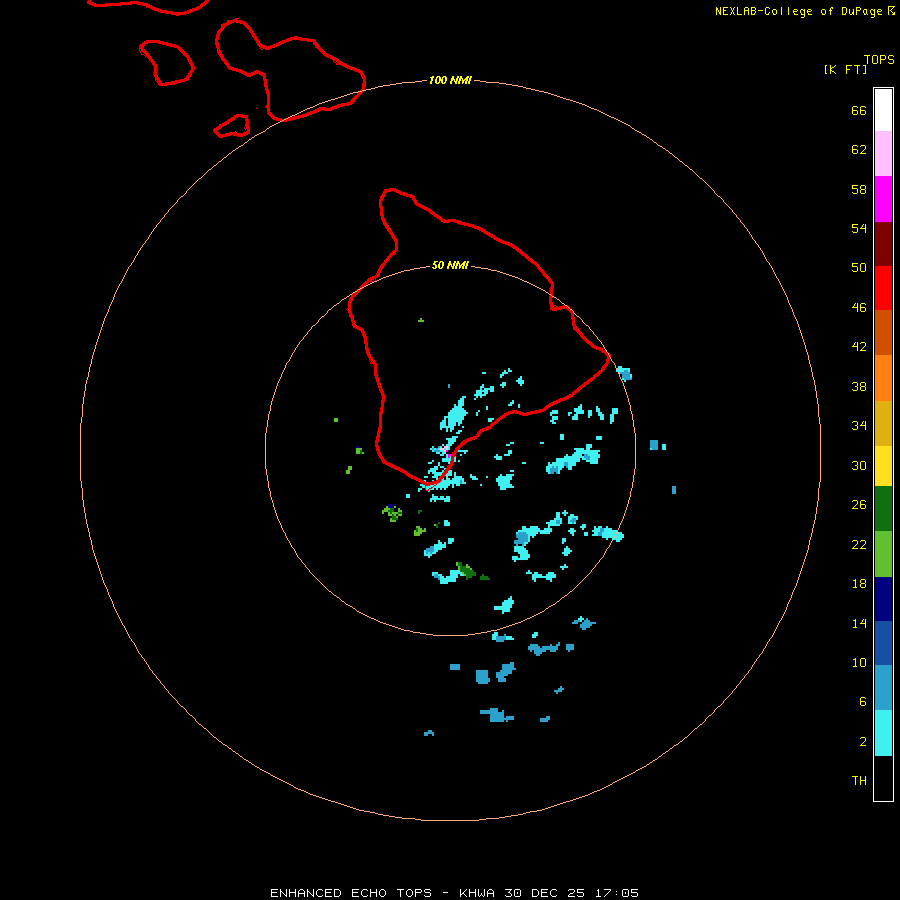Click the legend value 14
Screen dimensions: 900x900
859,623
